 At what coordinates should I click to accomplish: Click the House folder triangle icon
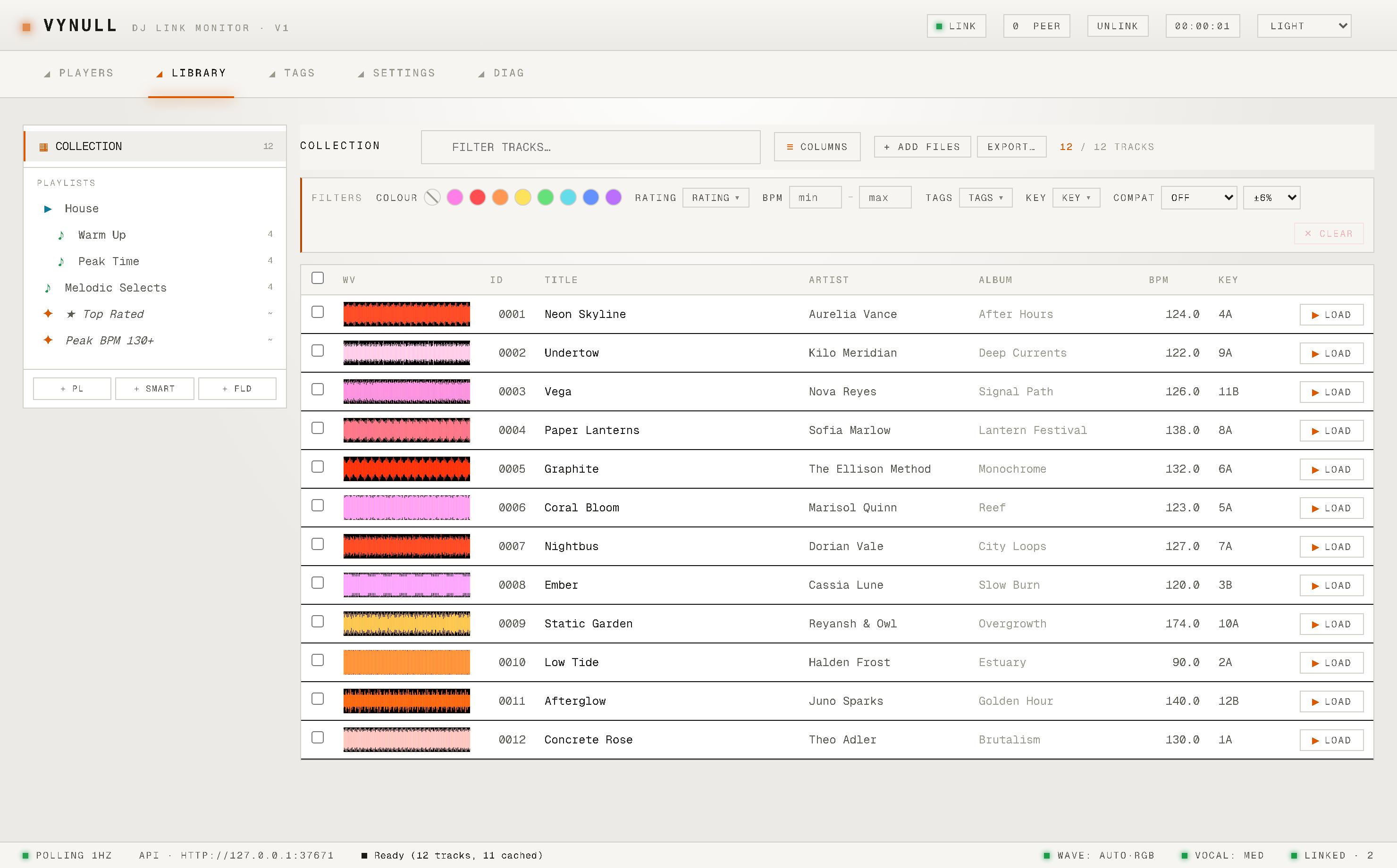coord(48,209)
